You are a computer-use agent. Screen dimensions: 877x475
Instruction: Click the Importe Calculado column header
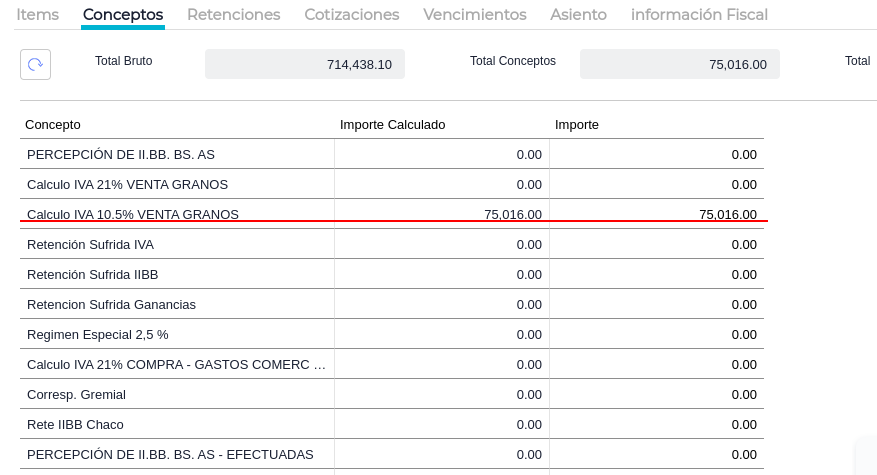(x=392, y=125)
